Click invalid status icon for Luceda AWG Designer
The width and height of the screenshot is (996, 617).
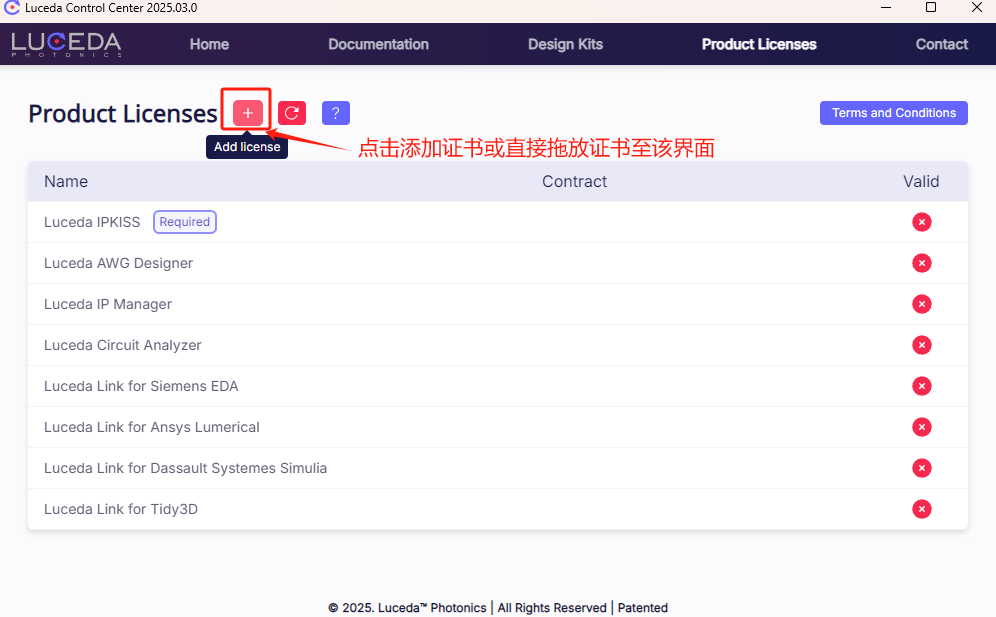(x=922, y=263)
